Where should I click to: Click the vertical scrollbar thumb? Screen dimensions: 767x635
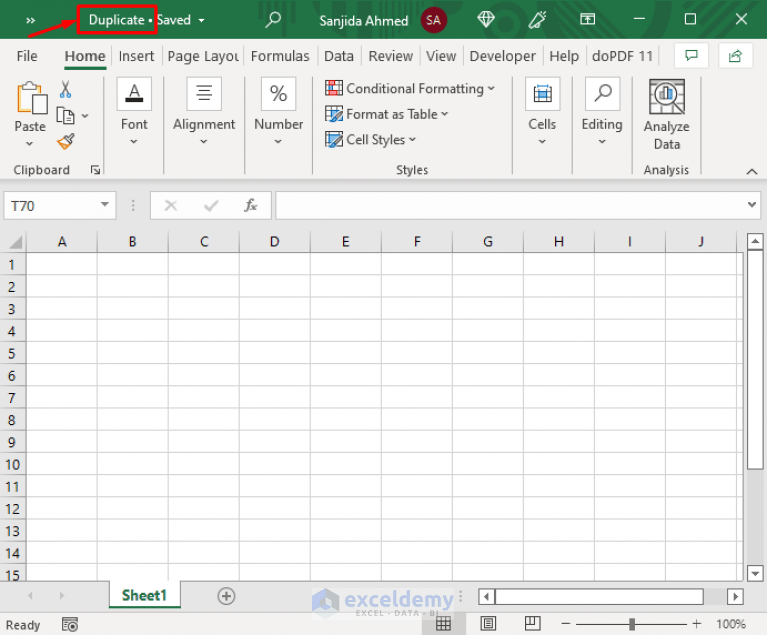(x=755, y=359)
